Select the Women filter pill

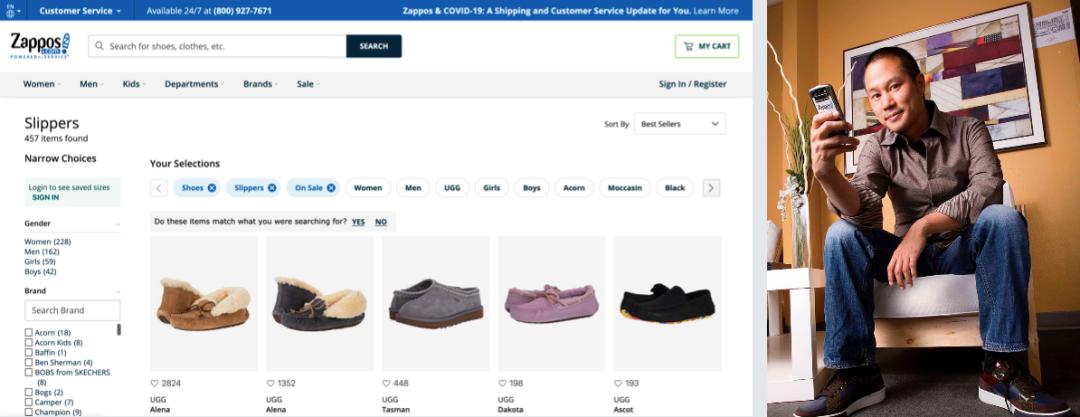tap(368, 187)
